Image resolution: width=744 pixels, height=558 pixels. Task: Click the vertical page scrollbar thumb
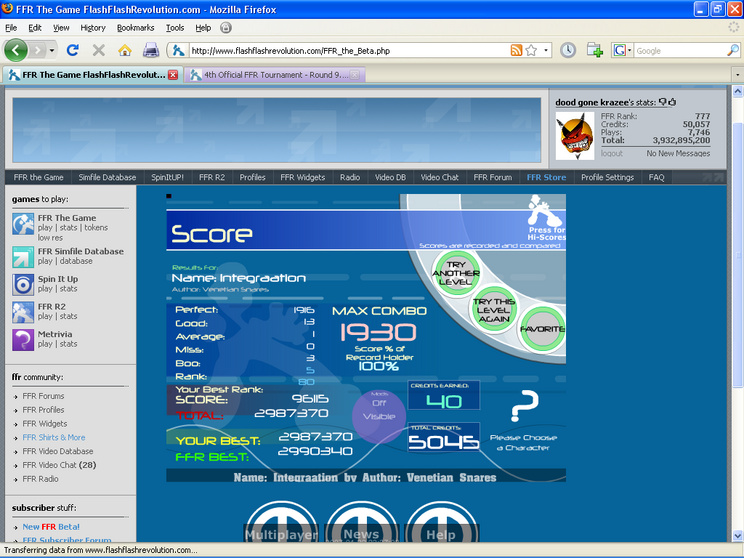click(738, 254)
